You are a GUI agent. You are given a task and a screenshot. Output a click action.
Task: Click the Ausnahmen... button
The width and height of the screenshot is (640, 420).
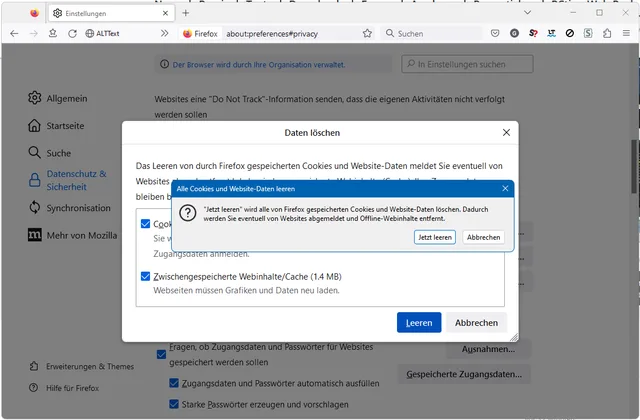click(x=488, y=349)
